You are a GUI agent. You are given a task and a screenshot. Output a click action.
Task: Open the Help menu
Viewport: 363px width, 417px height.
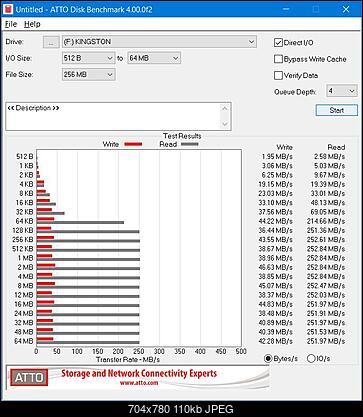tap(32, 24)
